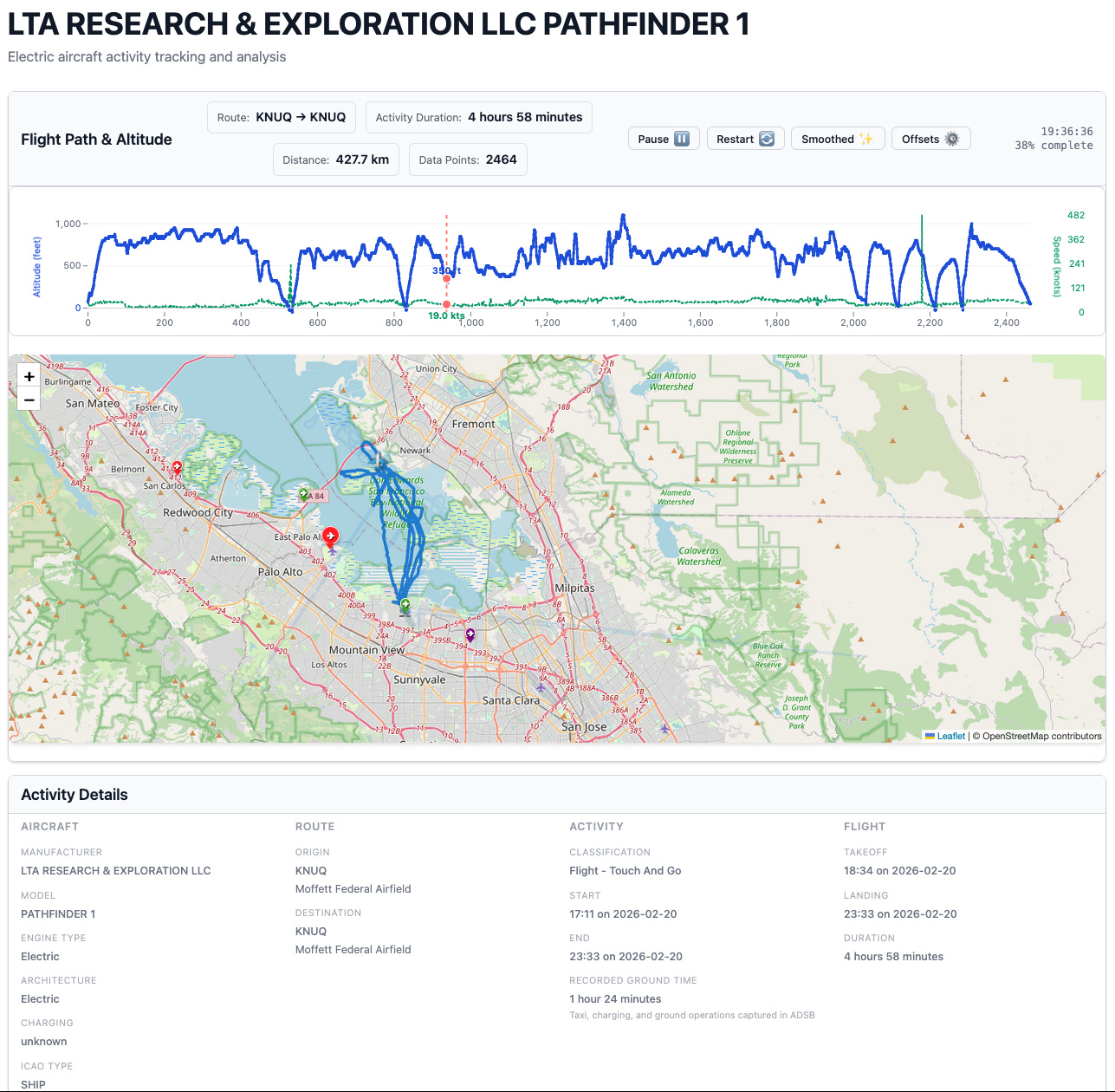Click the Activity Duration badge in chart header

coord(479,117)
